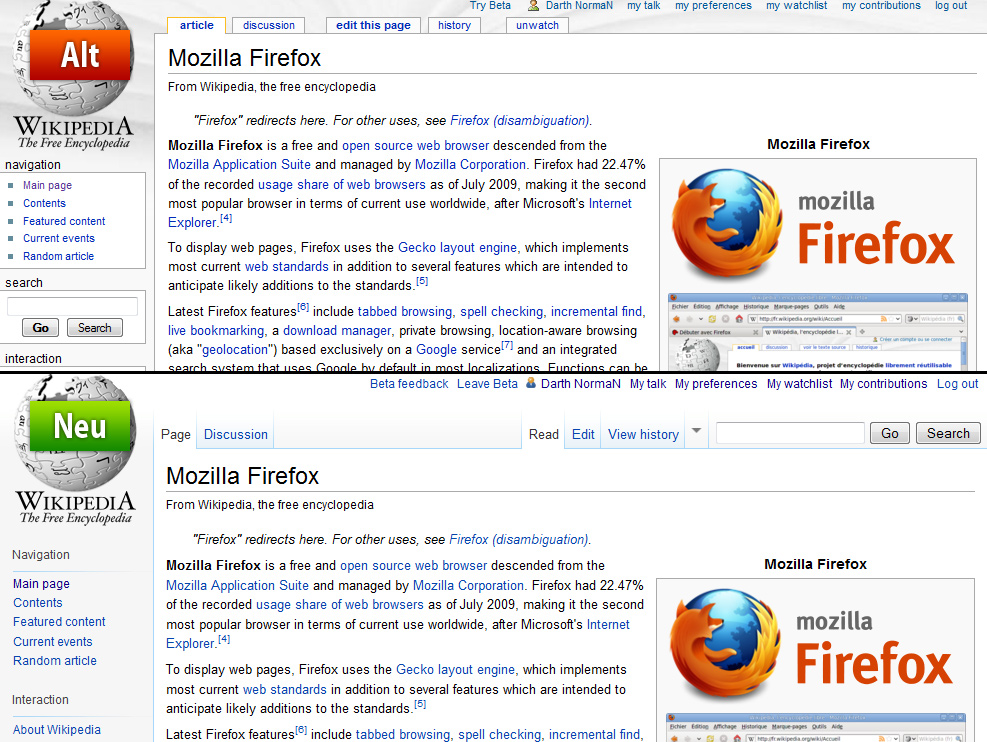Open Contents in new skin navigation
Screen dimensions: 987x742
(38, 602)
